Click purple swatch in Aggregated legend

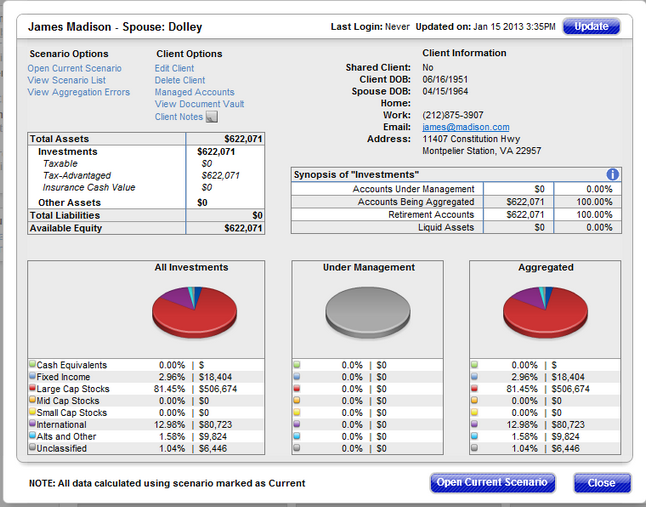[x=474, y=424]
